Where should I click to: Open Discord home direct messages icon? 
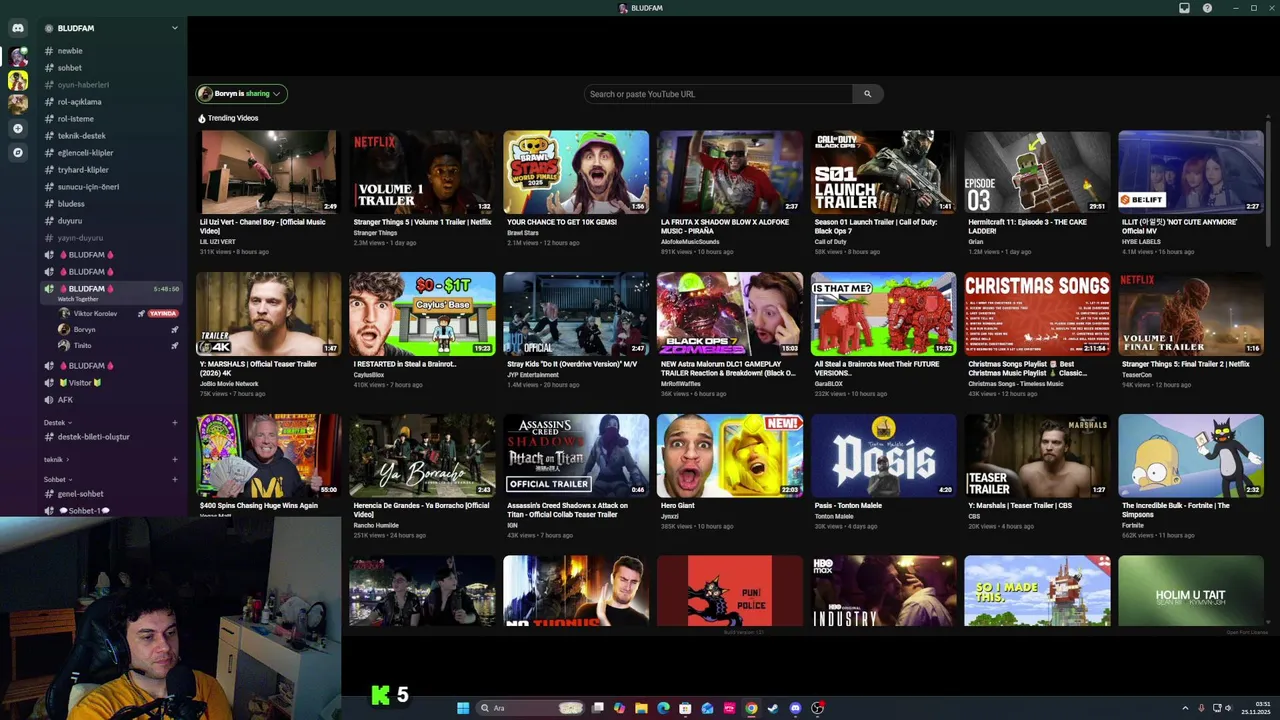click(x=18, y=28)
